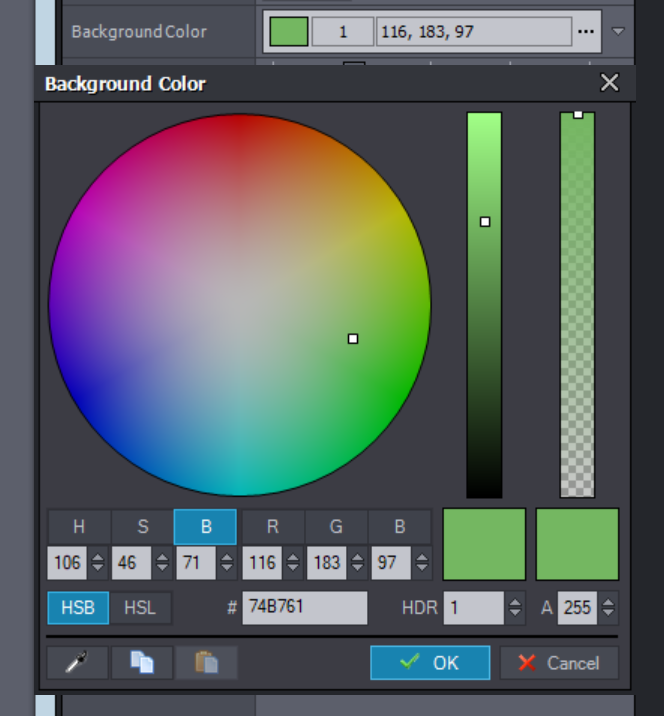Viewport: 664px width, 716px height.
Task: Pick a color with the eyedropper tool
Action: 77,662
